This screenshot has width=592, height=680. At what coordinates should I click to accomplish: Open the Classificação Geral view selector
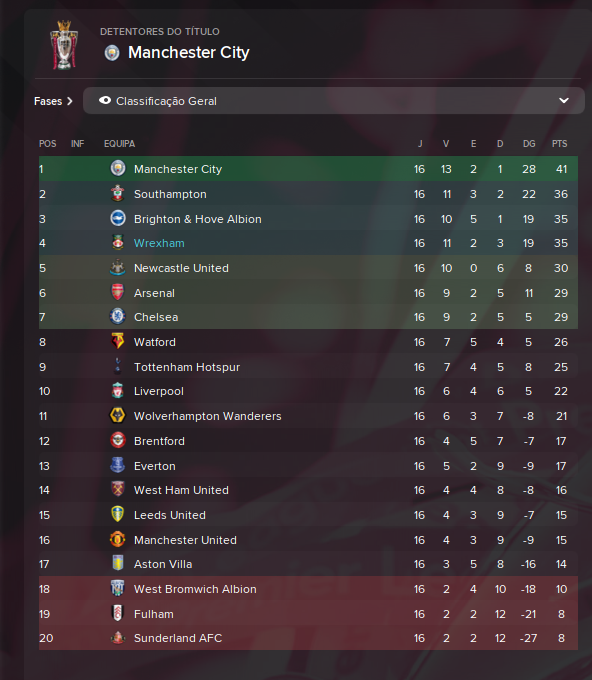click(x=334, y=101)
